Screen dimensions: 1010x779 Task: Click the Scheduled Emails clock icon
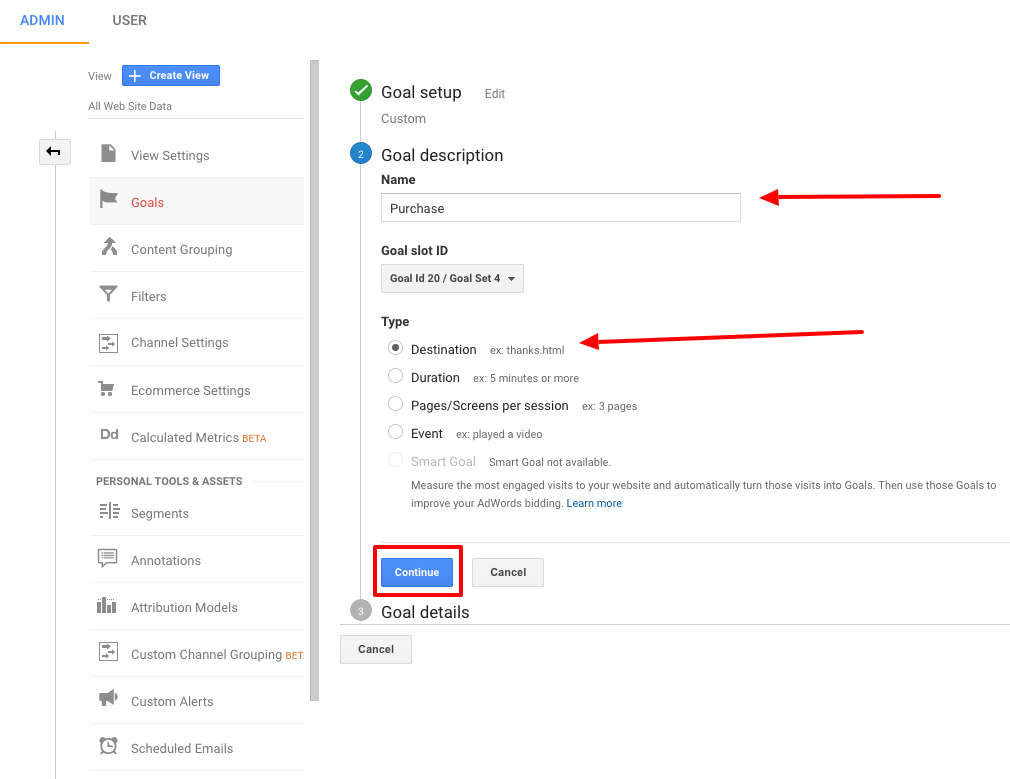108,745
